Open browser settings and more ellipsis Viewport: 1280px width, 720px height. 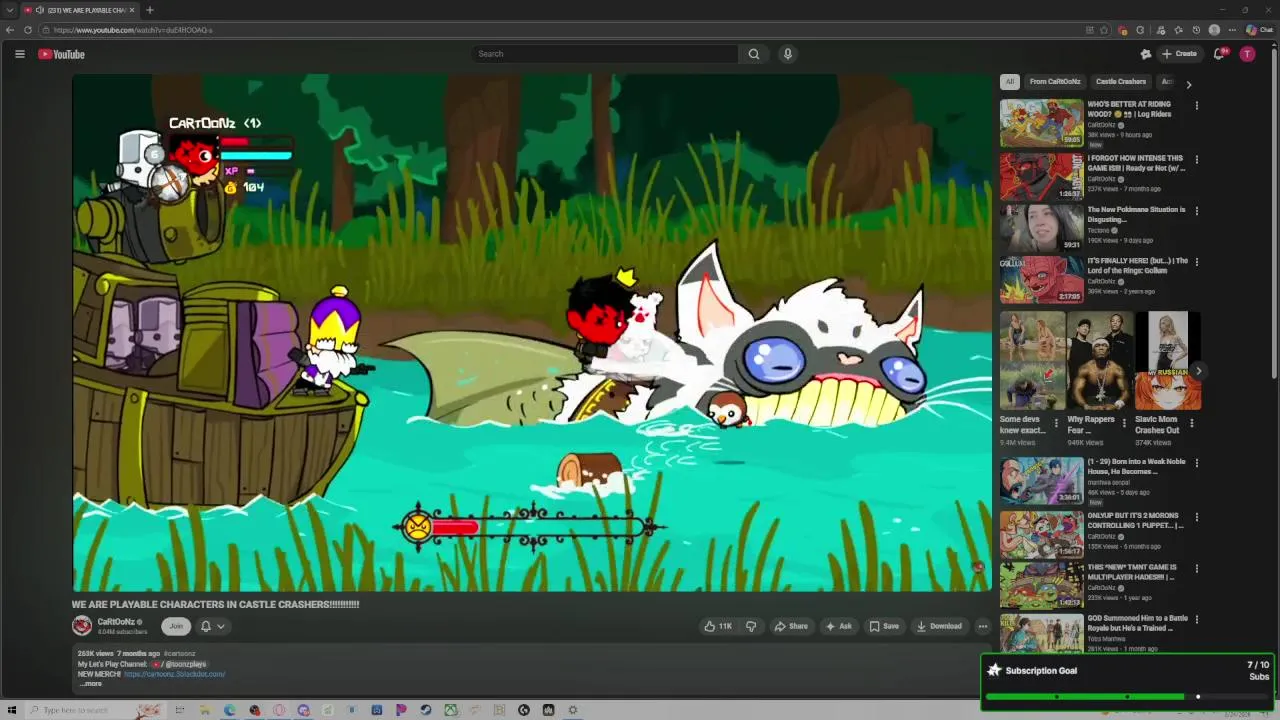coord(1232,30)
